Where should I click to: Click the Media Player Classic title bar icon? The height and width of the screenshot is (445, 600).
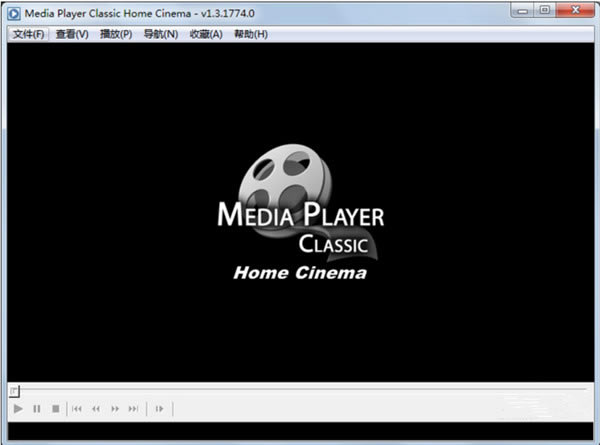coord(14,14)
